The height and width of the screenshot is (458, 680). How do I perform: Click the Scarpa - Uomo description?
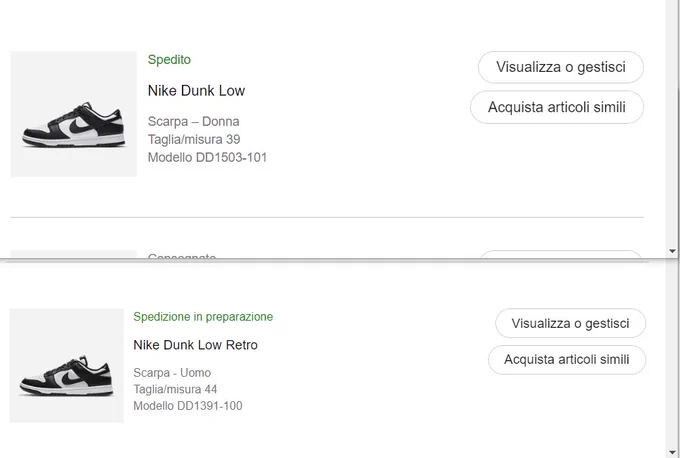(x=172, y=373)
